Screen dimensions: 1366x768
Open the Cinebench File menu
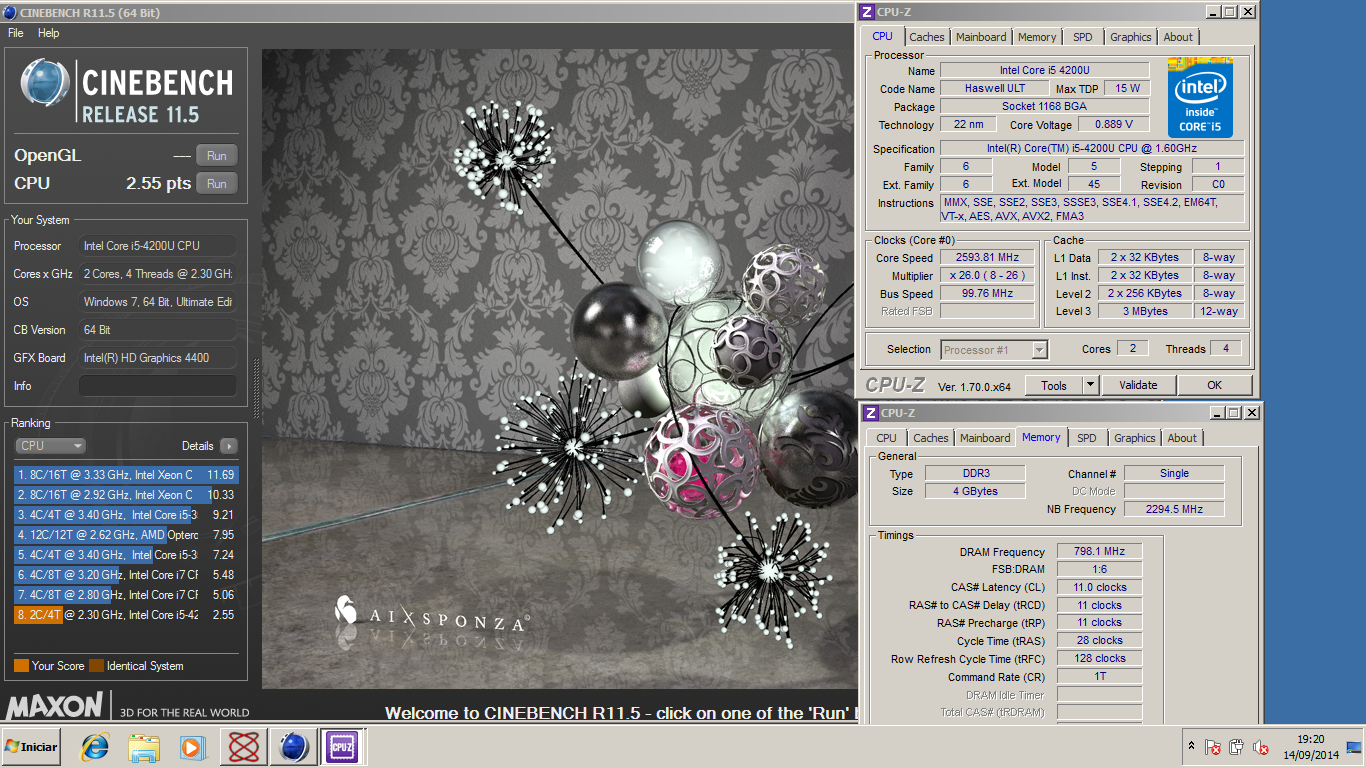click(16, 33)
